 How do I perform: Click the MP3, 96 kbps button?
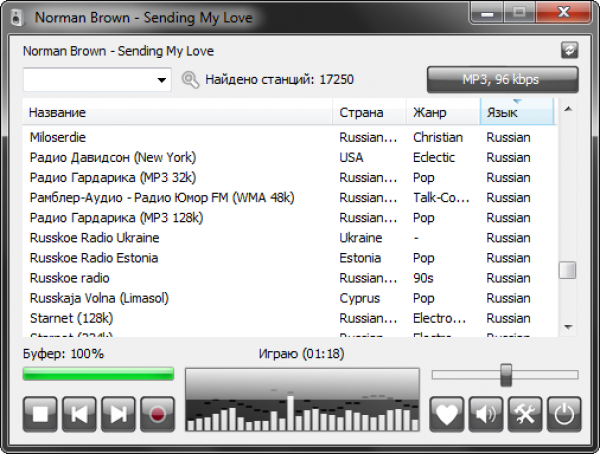(502, 80)
